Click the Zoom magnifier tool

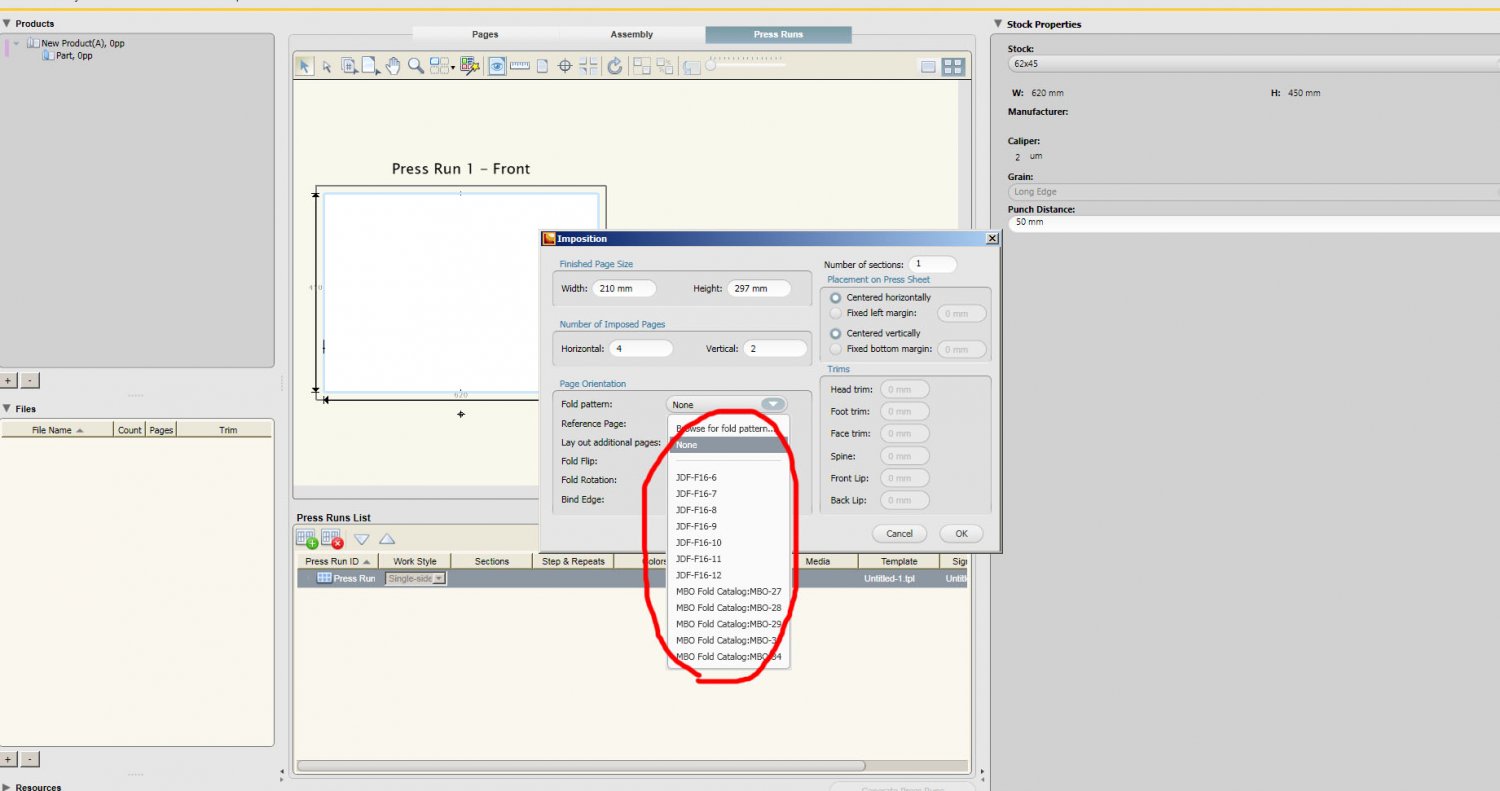[415, 66]
